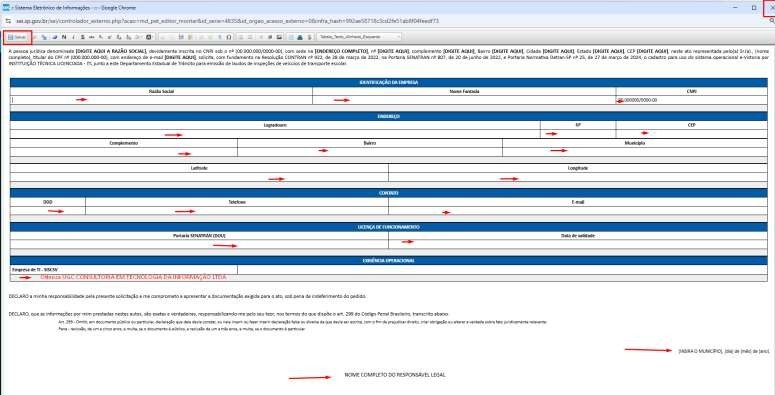The width and height of the screenshot is (775, 395).
Task: Click the empty cell under Nome Fantasia
Action: point(464,100)
